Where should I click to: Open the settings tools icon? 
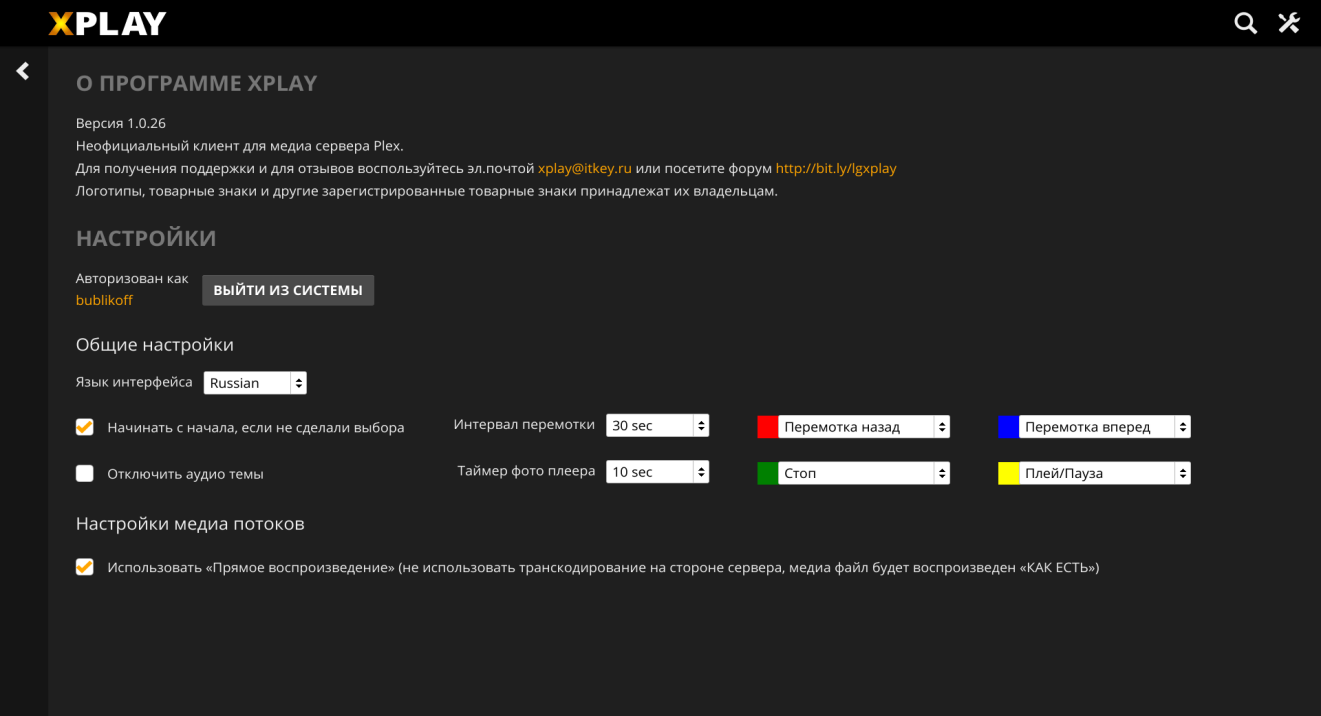tap(1289, 23)
